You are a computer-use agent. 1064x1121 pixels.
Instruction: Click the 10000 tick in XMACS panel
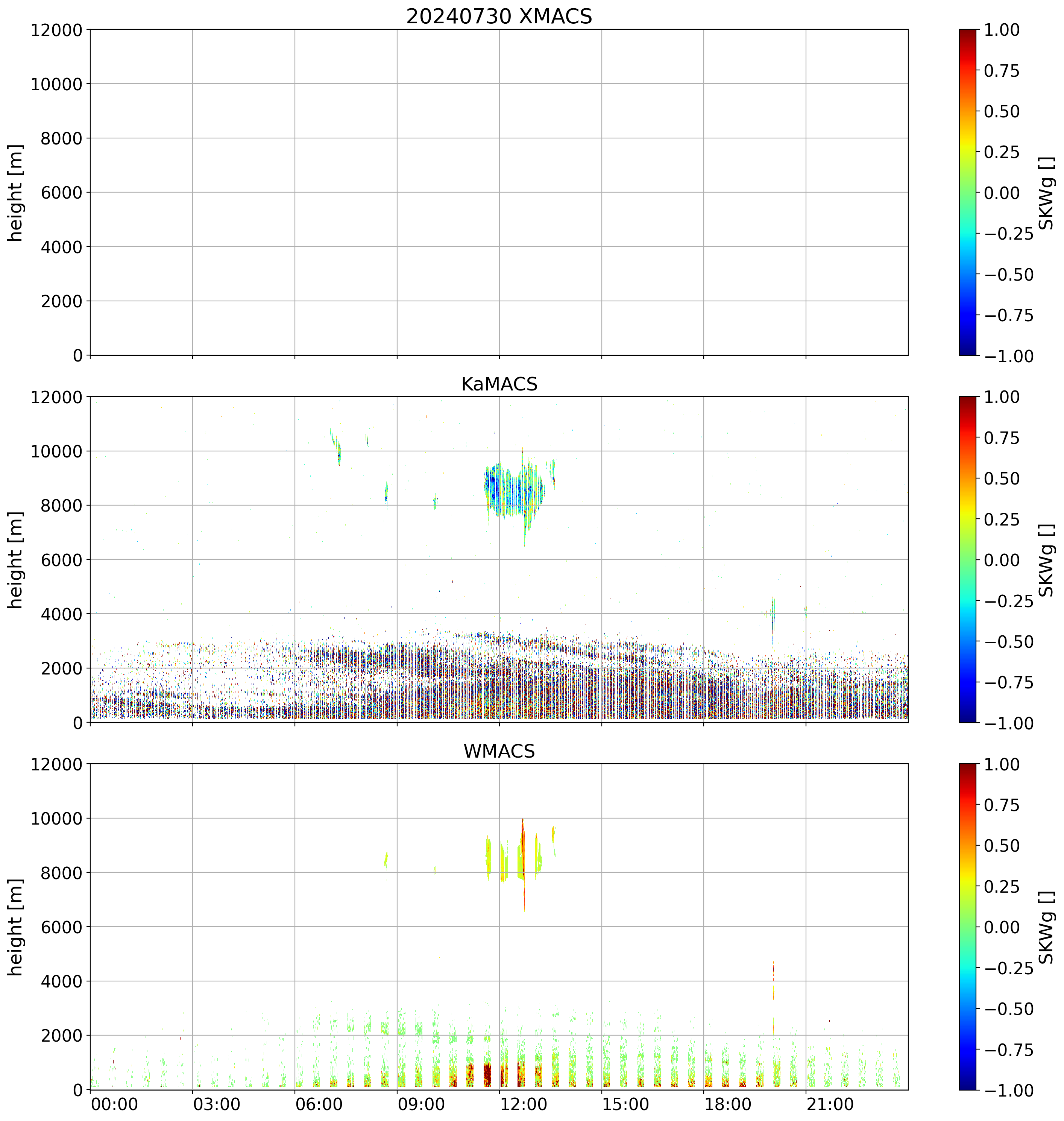point(56,84)
